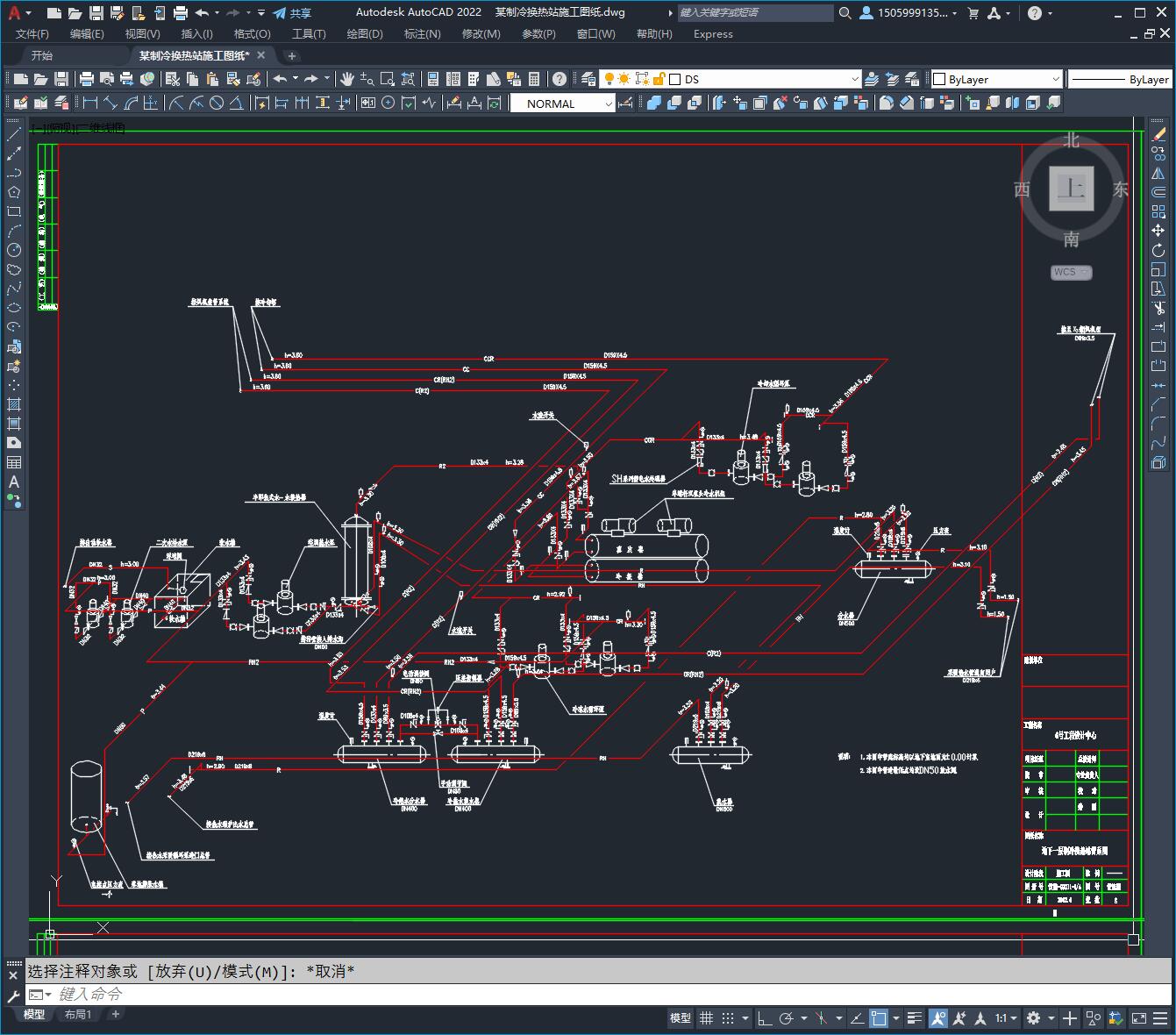Select the Table tool in draw toolbar
The width and height of the screenshot is (1176, 1035).
tap(14, 462)
